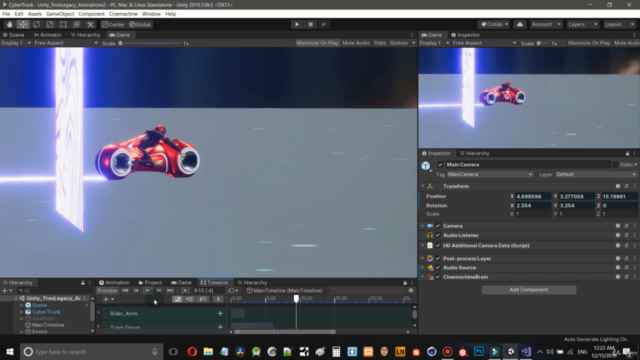Select the Rect transform tool

(63, 24)
